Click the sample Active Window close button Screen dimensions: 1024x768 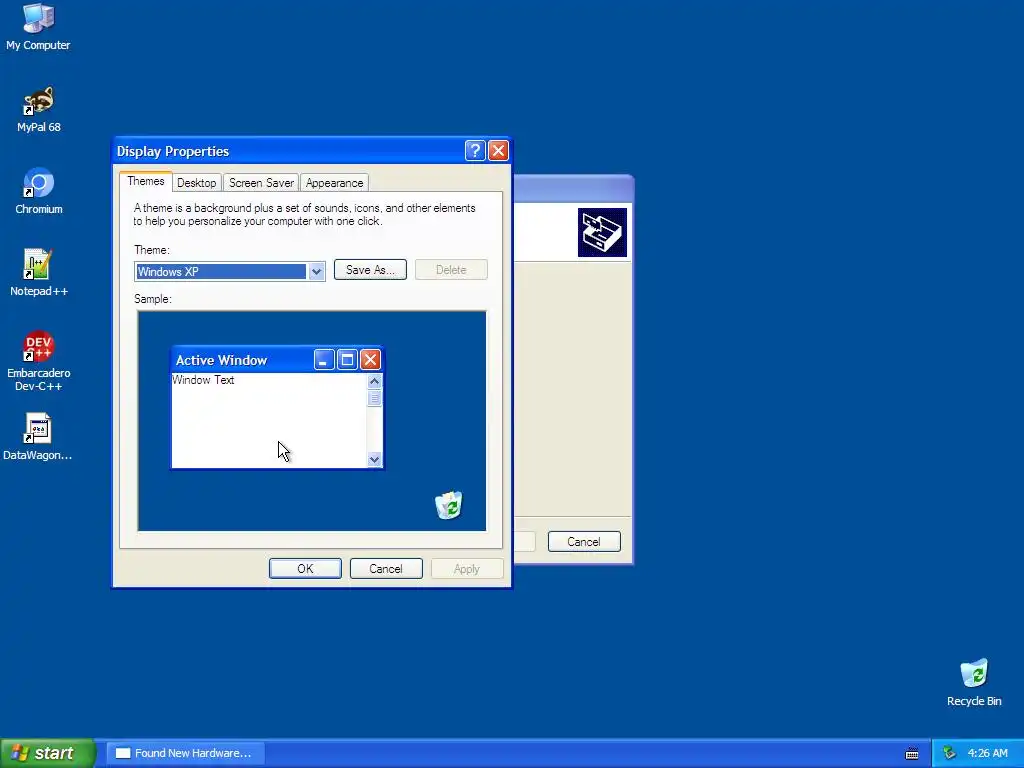(370, 359)
